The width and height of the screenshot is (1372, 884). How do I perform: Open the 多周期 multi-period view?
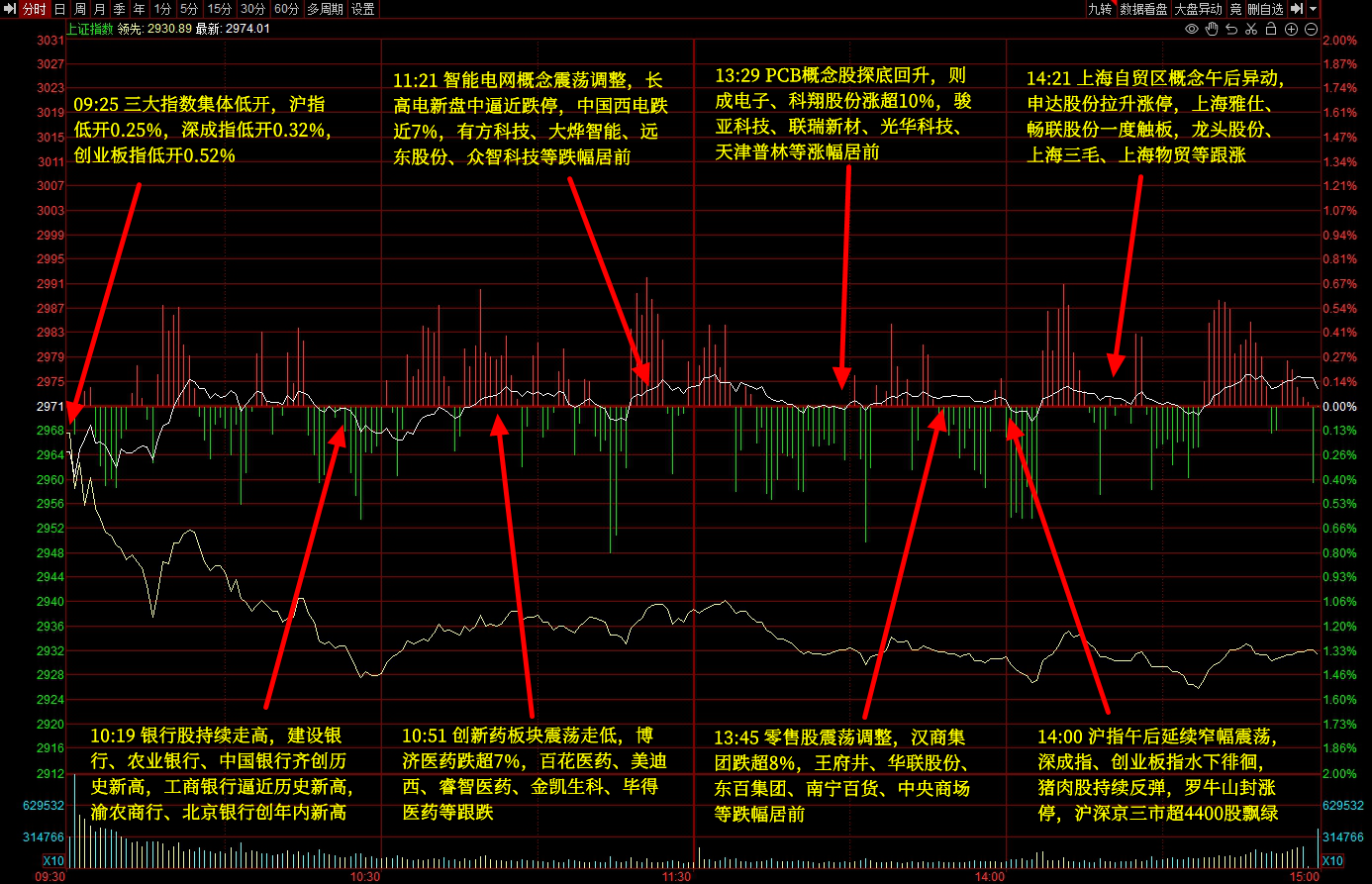325,9
